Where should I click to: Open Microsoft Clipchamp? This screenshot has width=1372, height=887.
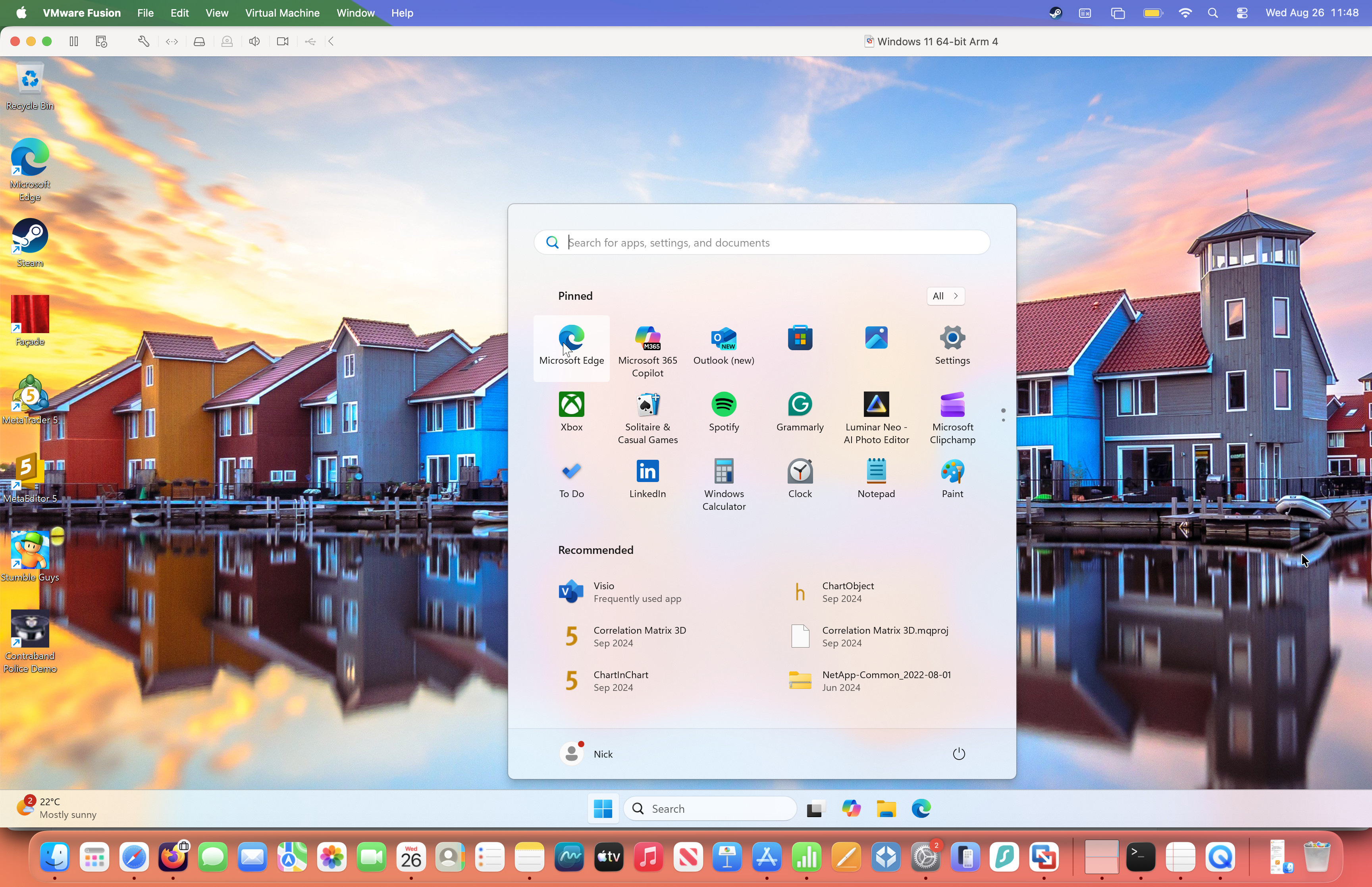tap(952, 418)
